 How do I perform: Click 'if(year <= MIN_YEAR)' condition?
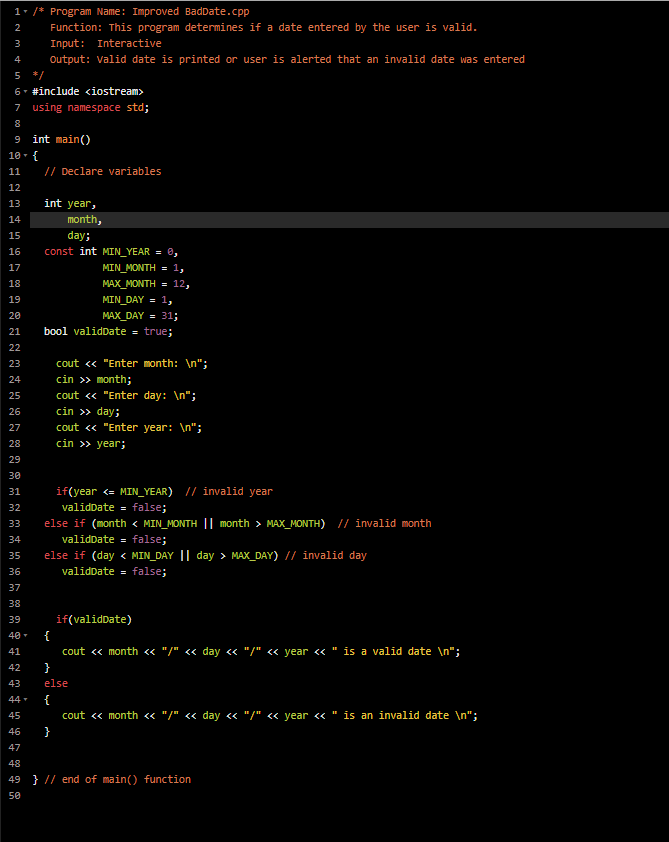114,491
